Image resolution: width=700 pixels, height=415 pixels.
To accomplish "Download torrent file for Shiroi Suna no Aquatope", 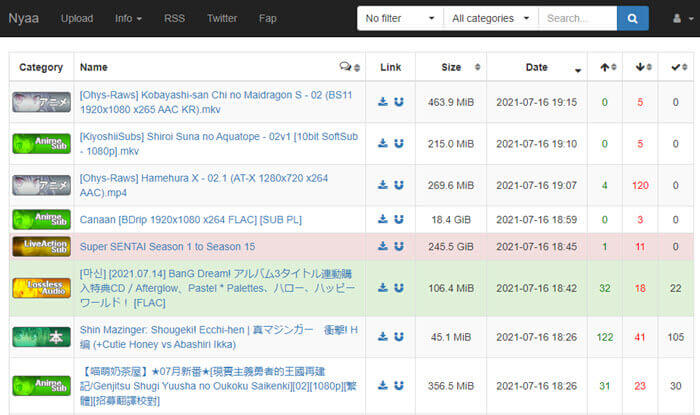I will tap(383, 143).
